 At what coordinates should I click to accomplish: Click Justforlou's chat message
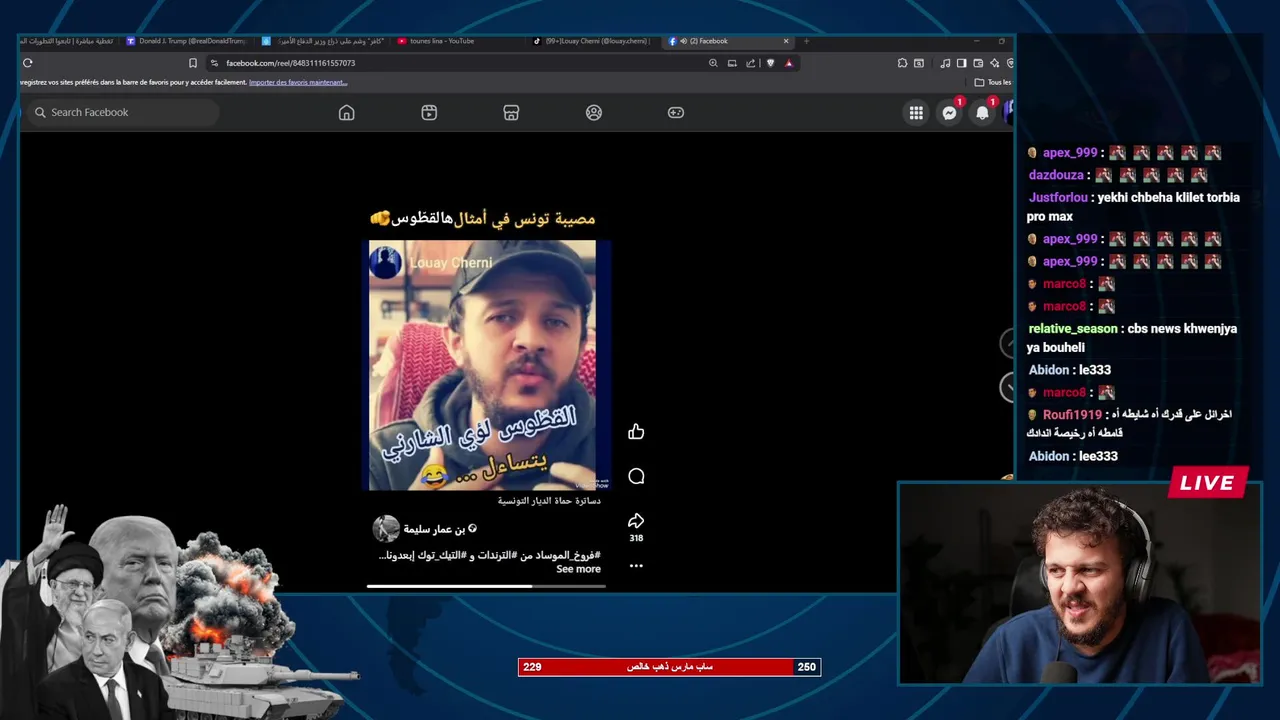(1133, 207)
